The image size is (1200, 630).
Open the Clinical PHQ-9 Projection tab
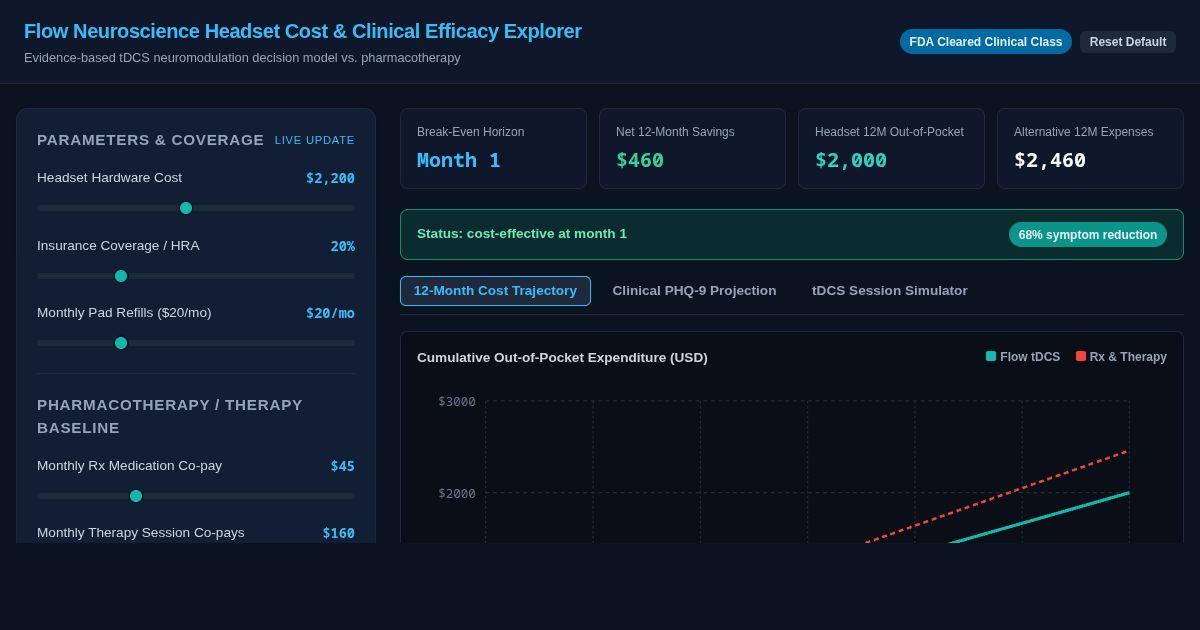(x=694, y=291)
